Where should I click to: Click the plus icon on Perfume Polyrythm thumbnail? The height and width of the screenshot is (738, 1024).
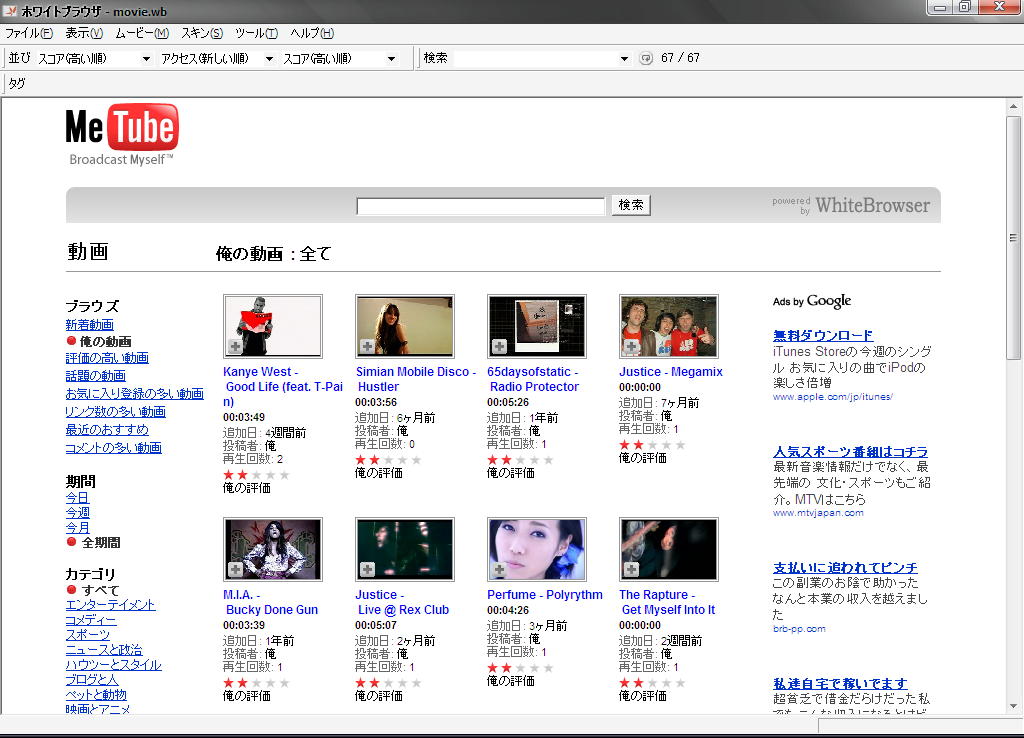click(499, 570)
